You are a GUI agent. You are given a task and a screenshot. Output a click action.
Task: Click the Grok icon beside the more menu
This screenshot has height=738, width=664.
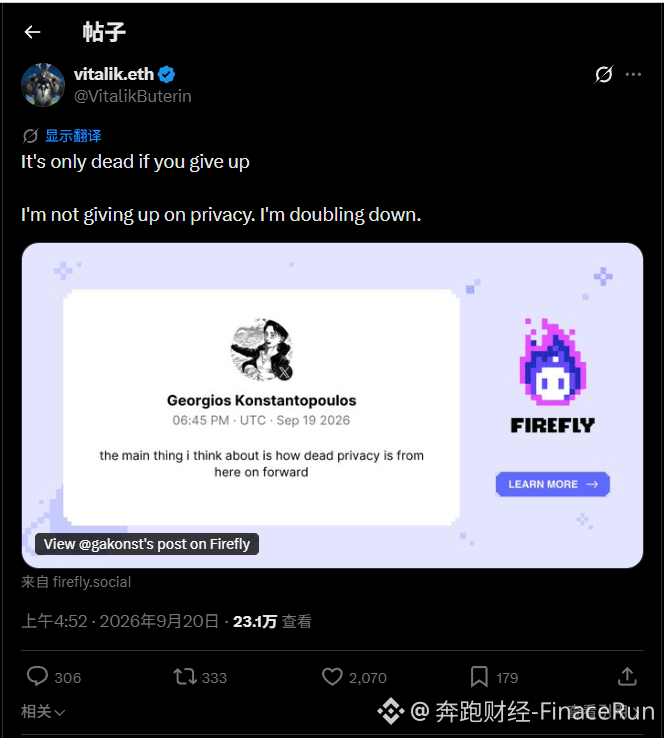coord(604,74)
